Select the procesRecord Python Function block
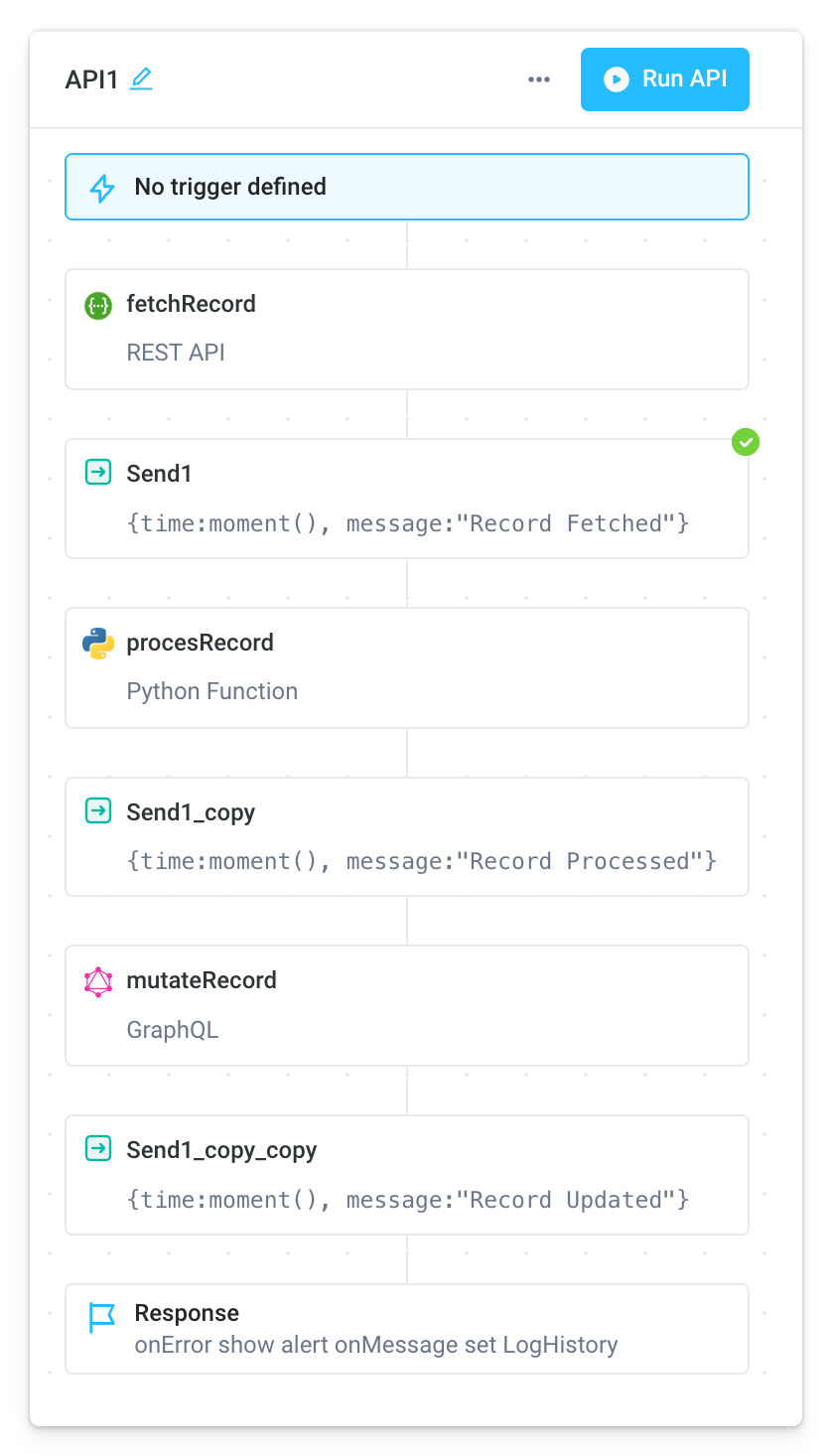This screenshot has width=832, height=1456. click(x=407, y=667)
